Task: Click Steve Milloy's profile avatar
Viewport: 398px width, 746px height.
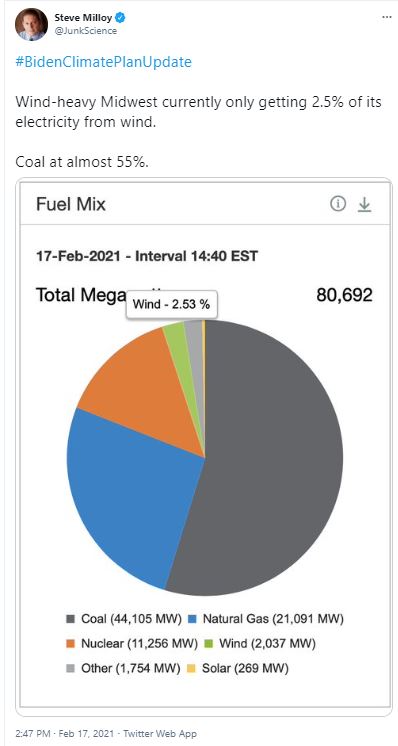Action: [x=31, y=25]
